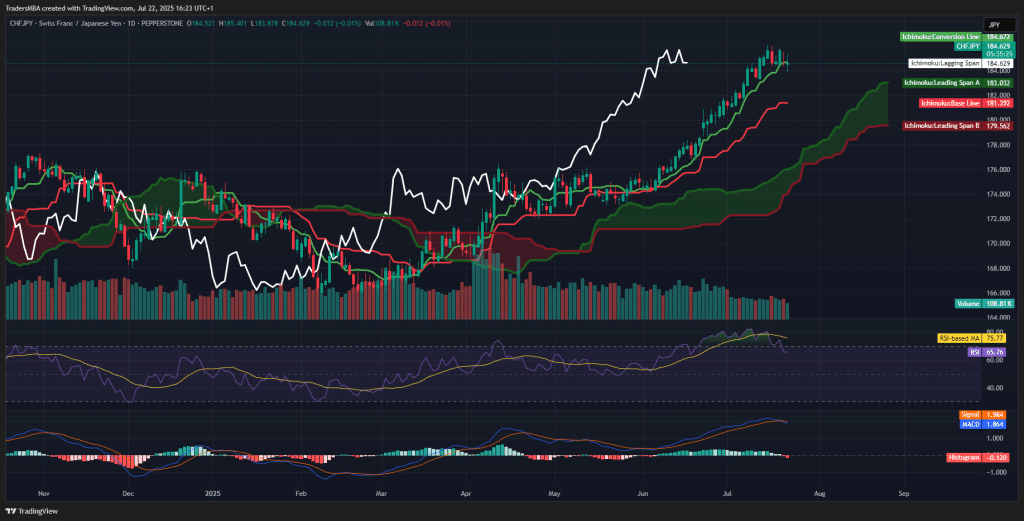Select the orange Signal label

click(x=969, y=413)
